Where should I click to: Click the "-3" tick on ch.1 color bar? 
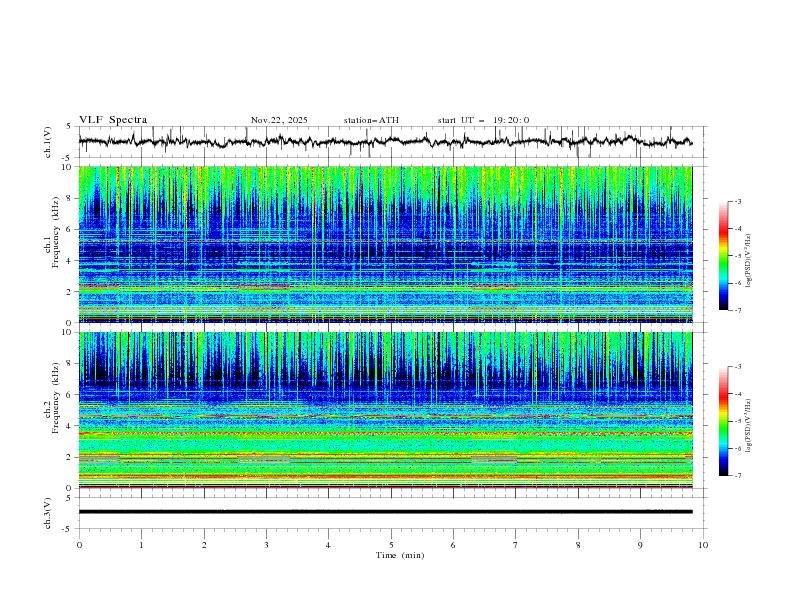coord(738,201)
